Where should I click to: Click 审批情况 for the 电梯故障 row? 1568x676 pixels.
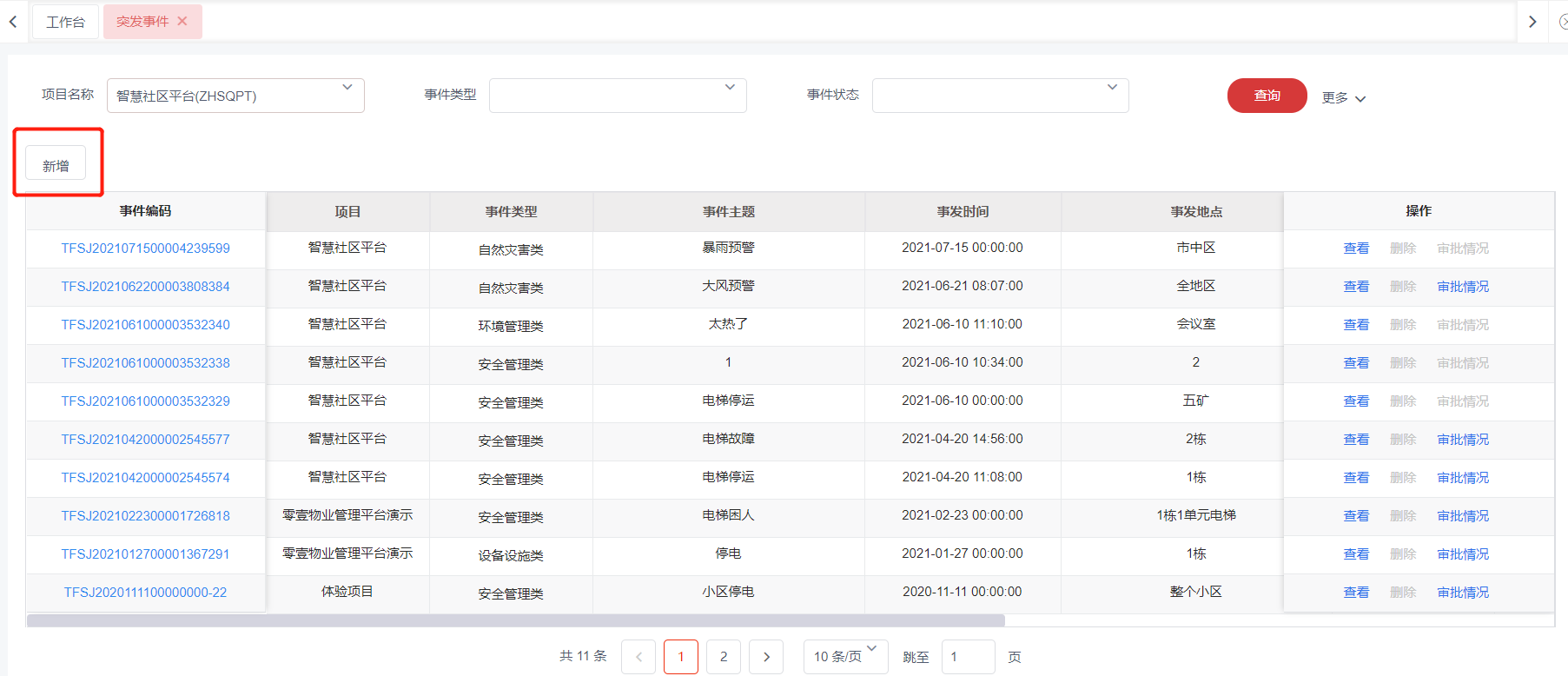(x=1463, y=440)
